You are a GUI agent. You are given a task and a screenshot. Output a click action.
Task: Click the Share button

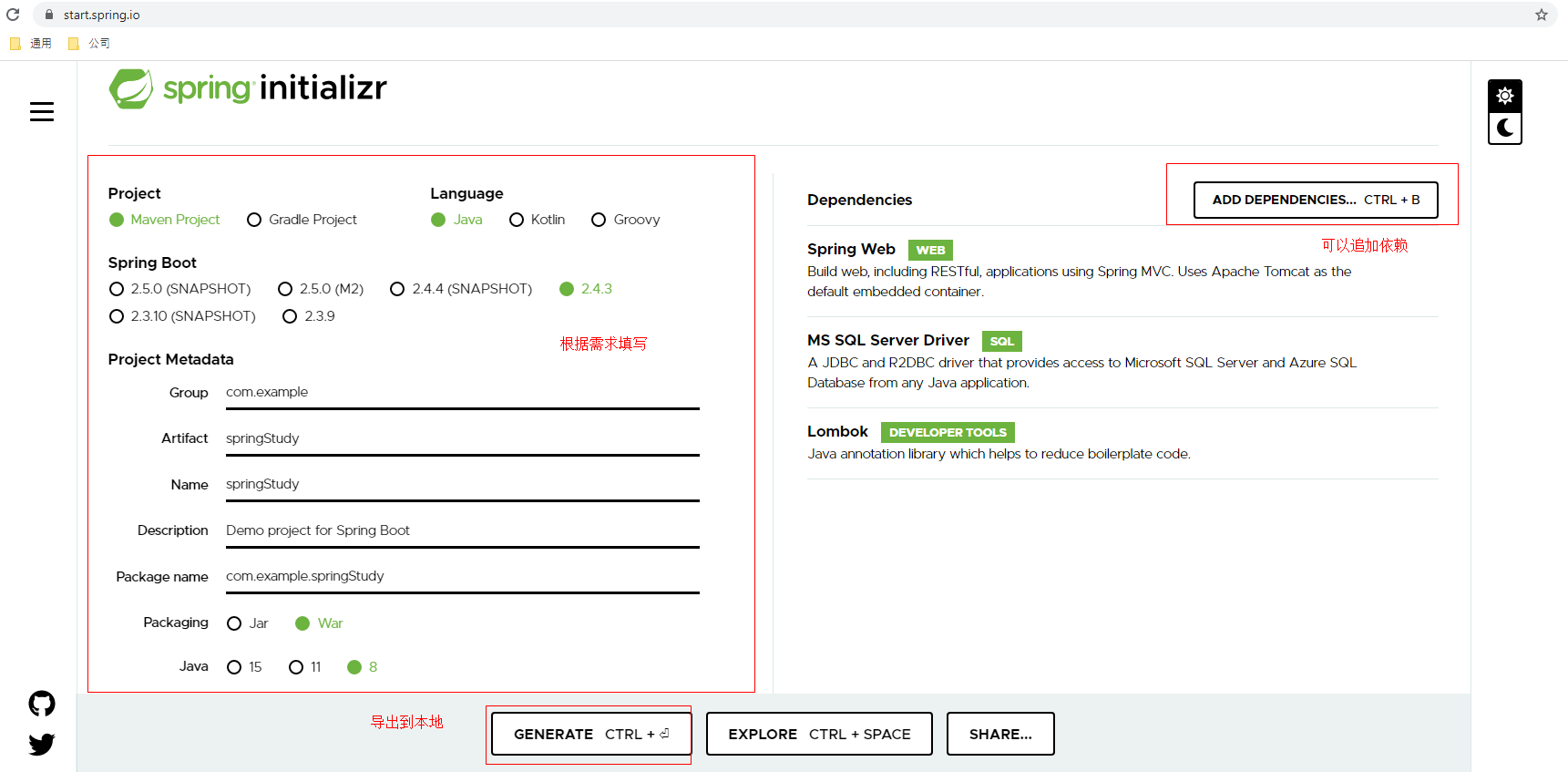click(x=1000, y=734)
